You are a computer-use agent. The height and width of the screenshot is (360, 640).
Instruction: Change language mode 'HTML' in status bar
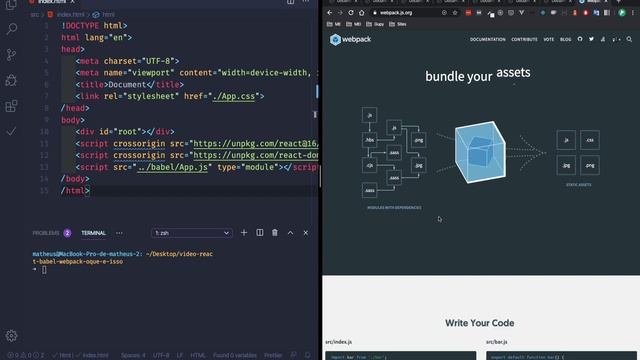[x=198, y=355]
